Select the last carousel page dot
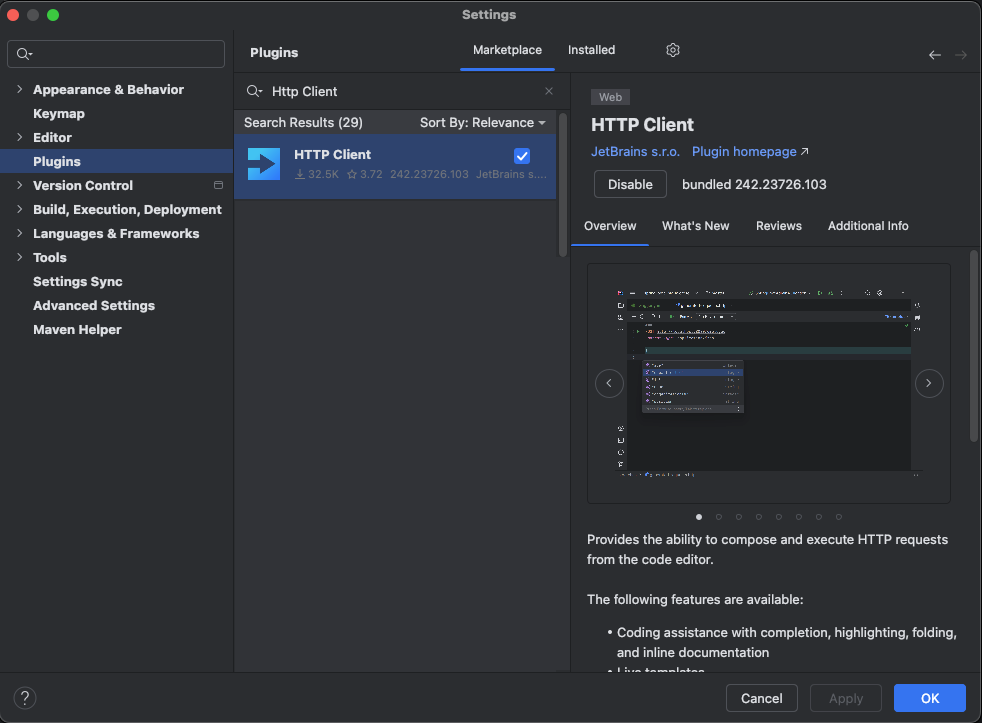982x723 pixels. click(x=839, y=517)
